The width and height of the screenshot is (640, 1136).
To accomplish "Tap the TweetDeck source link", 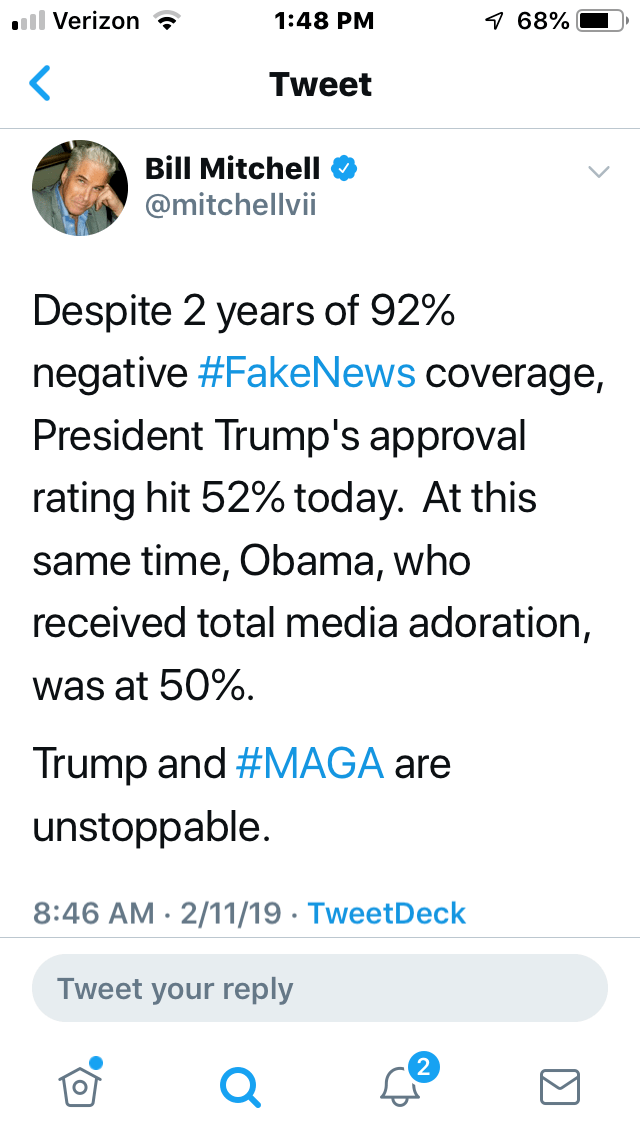I will coord(386,913).
